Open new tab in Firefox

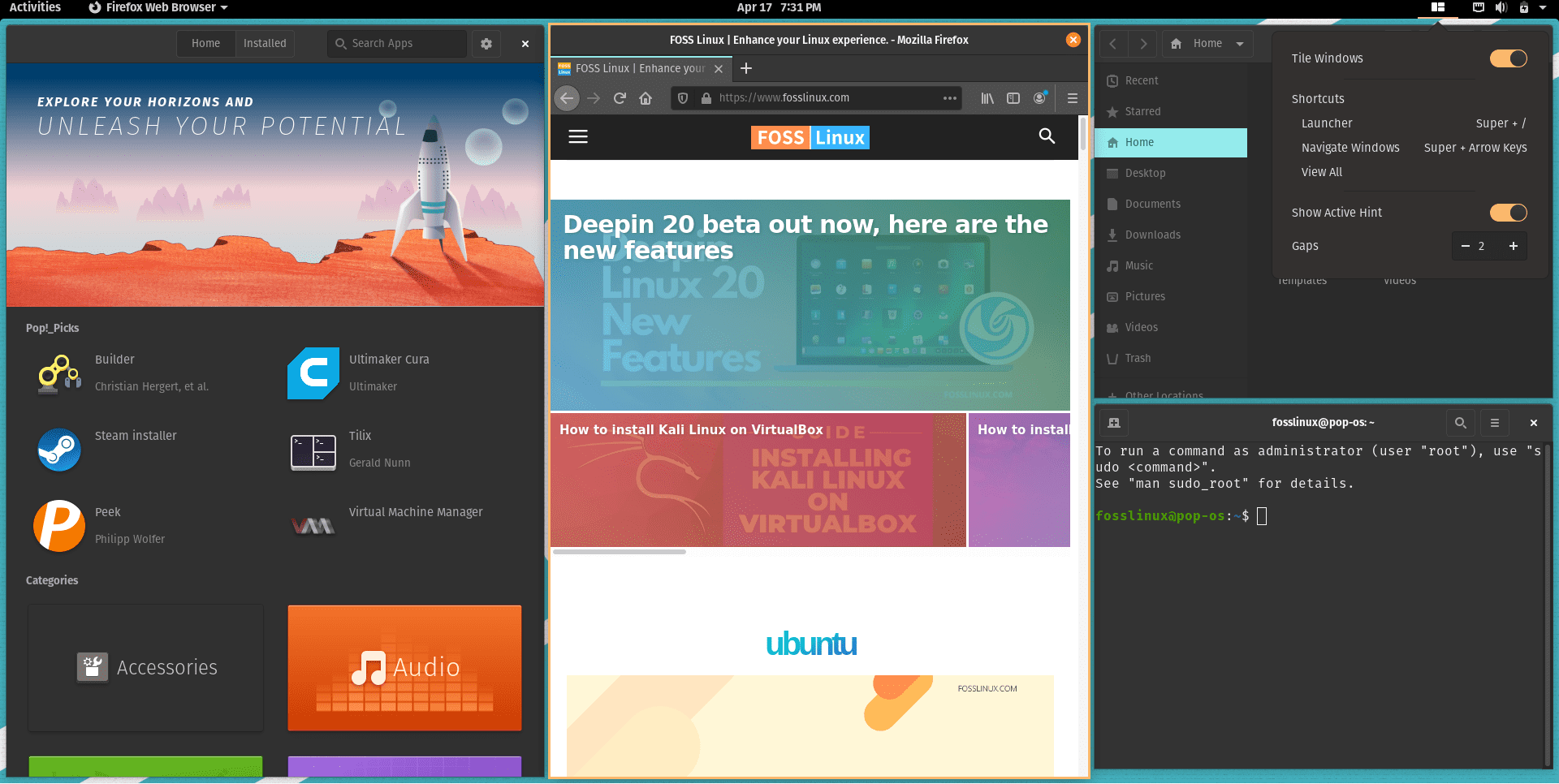pos(746,69)
